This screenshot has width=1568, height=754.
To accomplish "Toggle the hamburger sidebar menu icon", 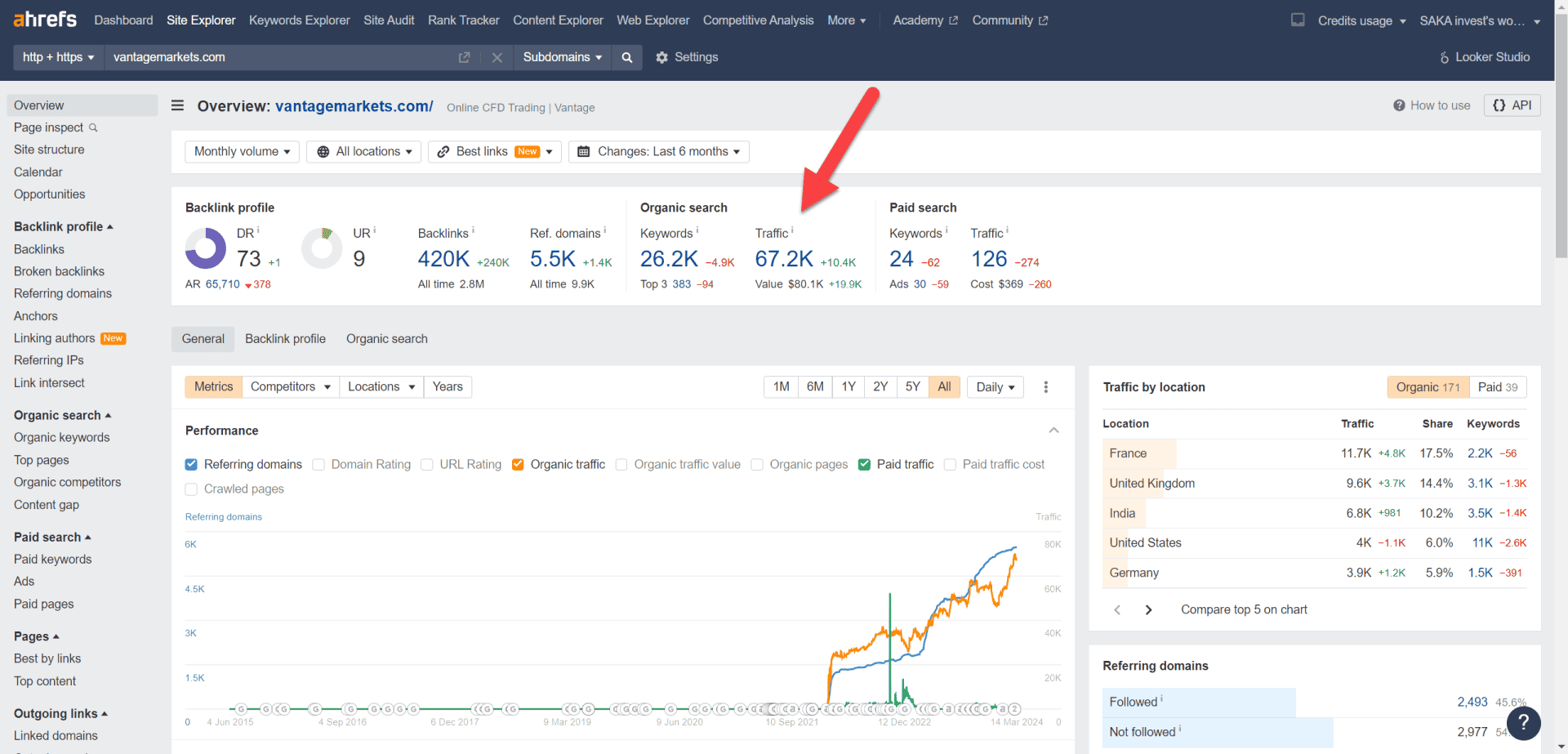I will pyautogui.click(x=177, y=105).
